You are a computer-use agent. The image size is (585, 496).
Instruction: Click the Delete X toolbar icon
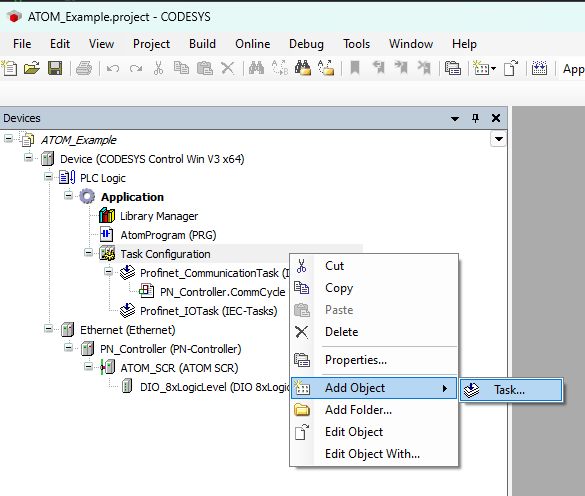[x=228, y=69]
